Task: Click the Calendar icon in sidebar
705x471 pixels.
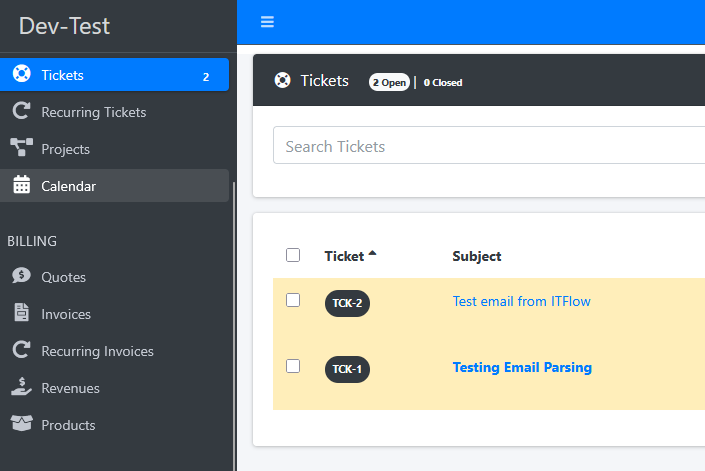Action: 22,184
